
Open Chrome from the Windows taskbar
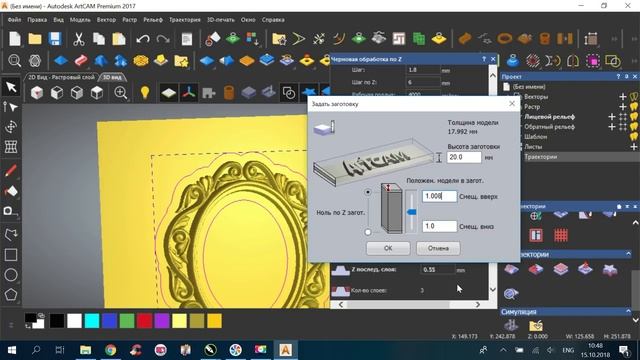(110, 350)
